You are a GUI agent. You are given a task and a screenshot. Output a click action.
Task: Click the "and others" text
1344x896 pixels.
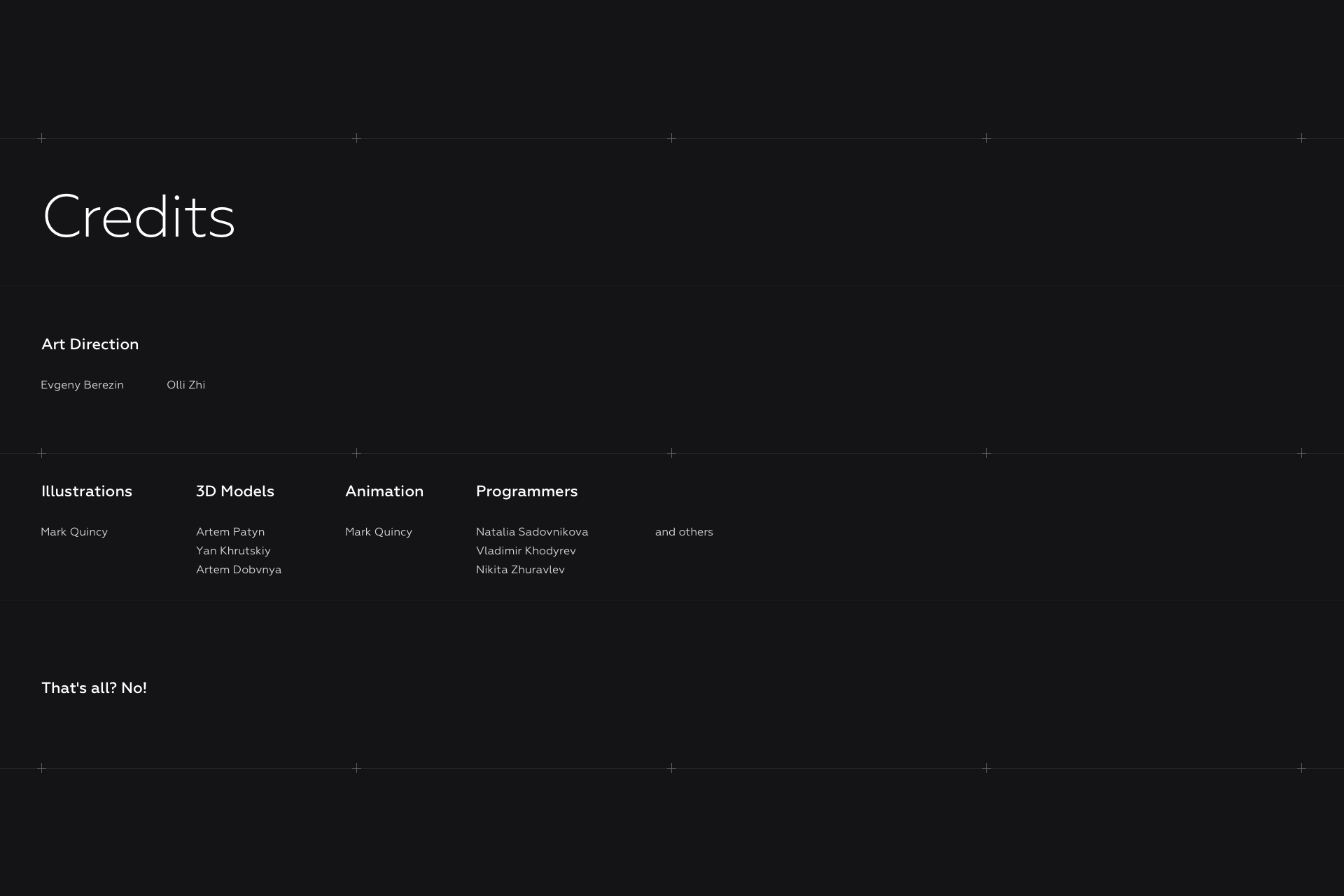684,532
